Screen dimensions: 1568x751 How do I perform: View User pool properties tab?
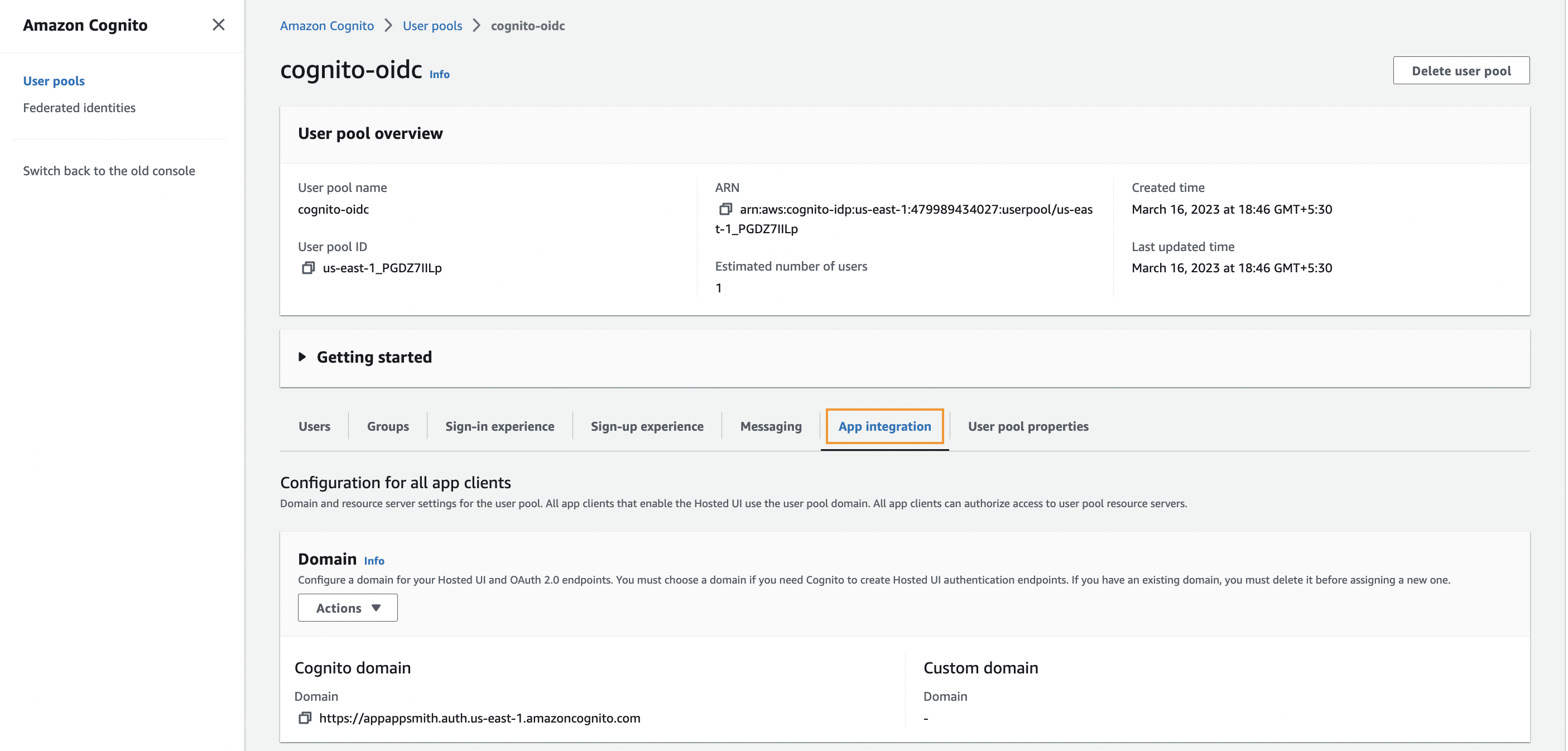(1027, 426)
